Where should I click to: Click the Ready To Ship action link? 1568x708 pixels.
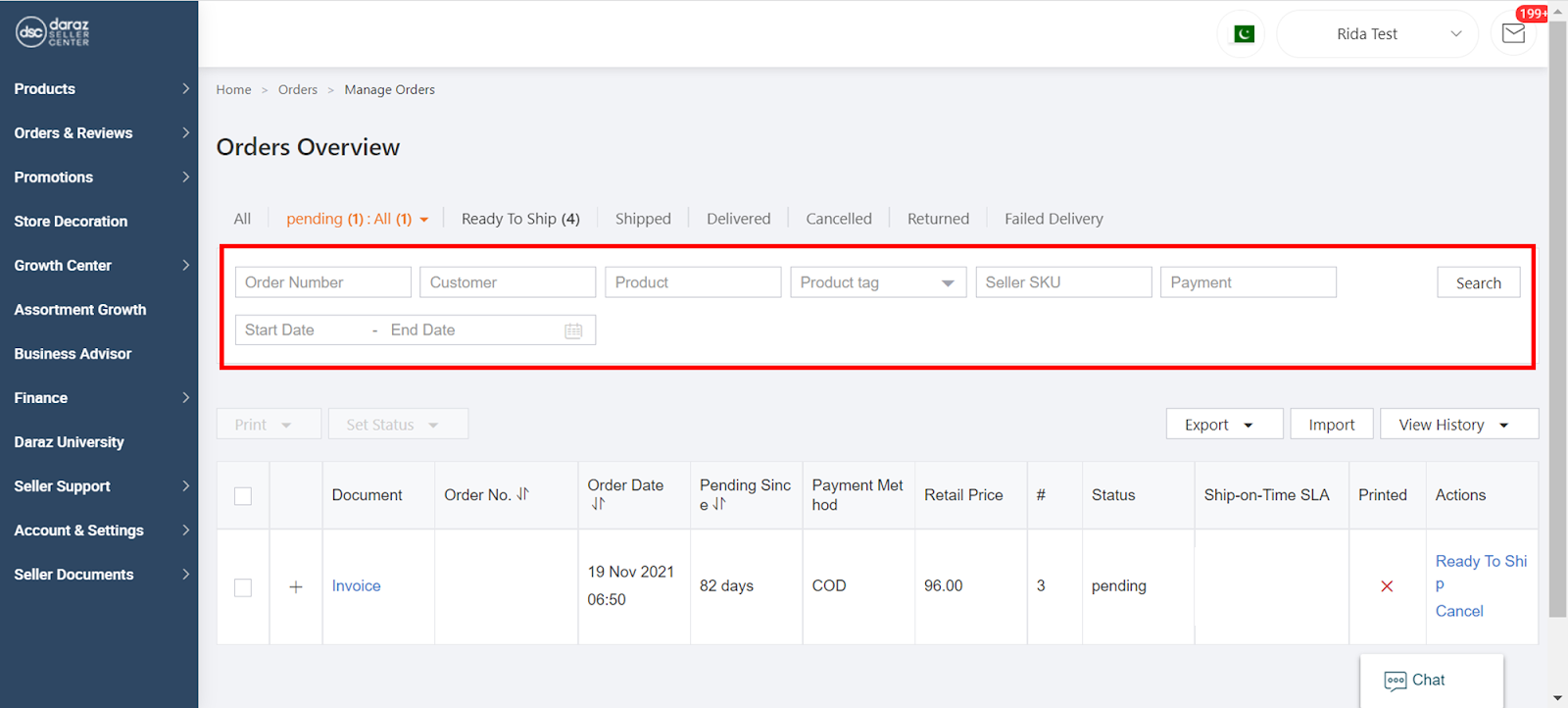coord(1481,573)
